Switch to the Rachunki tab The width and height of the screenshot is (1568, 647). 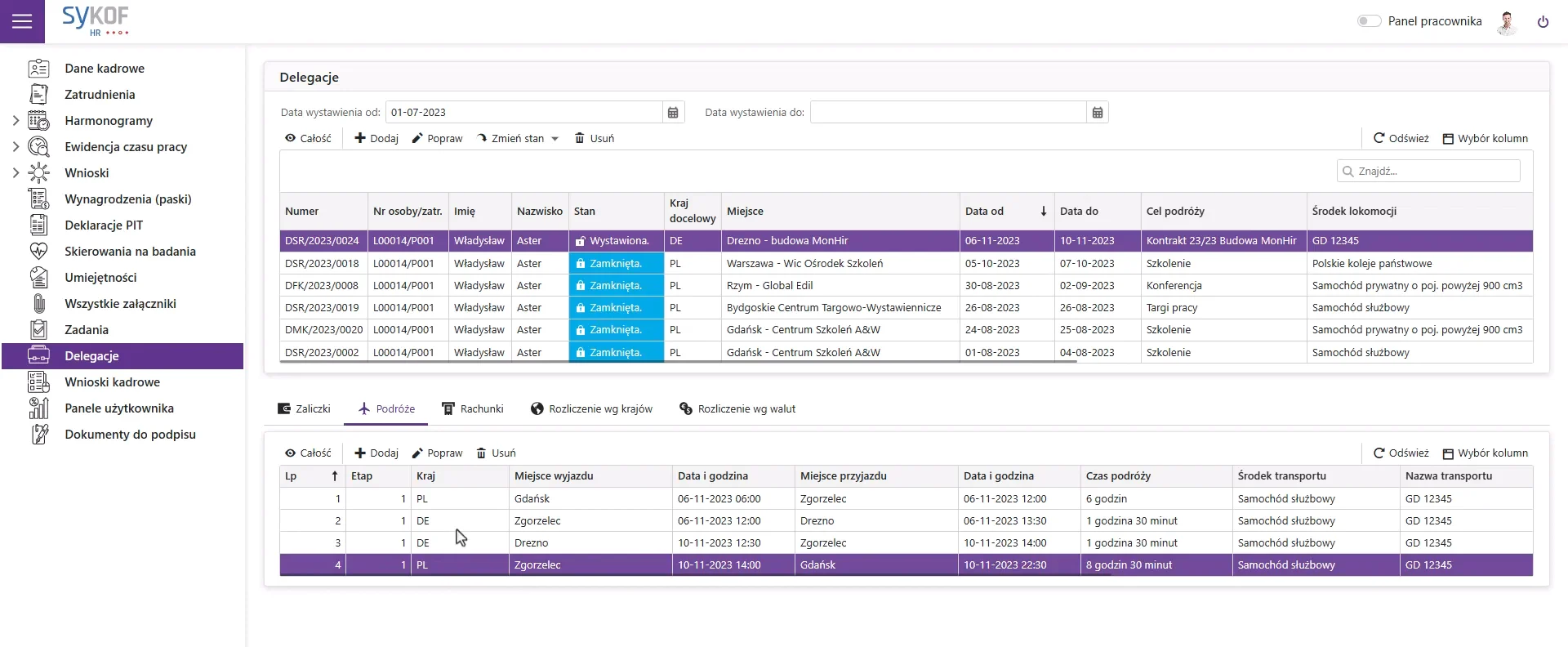[472, 409]
